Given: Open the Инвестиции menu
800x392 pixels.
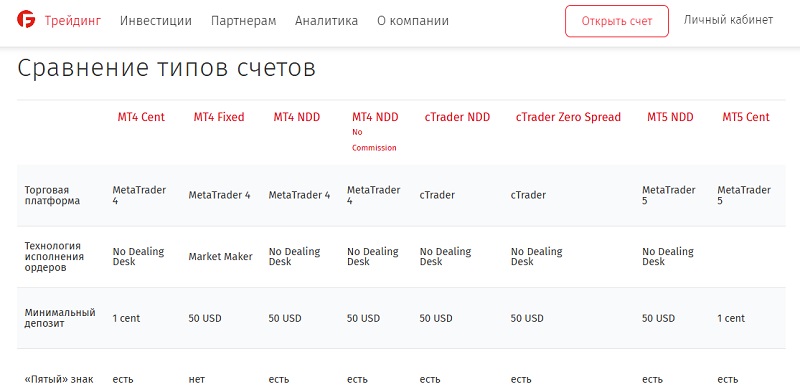Looking at the screenshot, I should coord(156,21).
